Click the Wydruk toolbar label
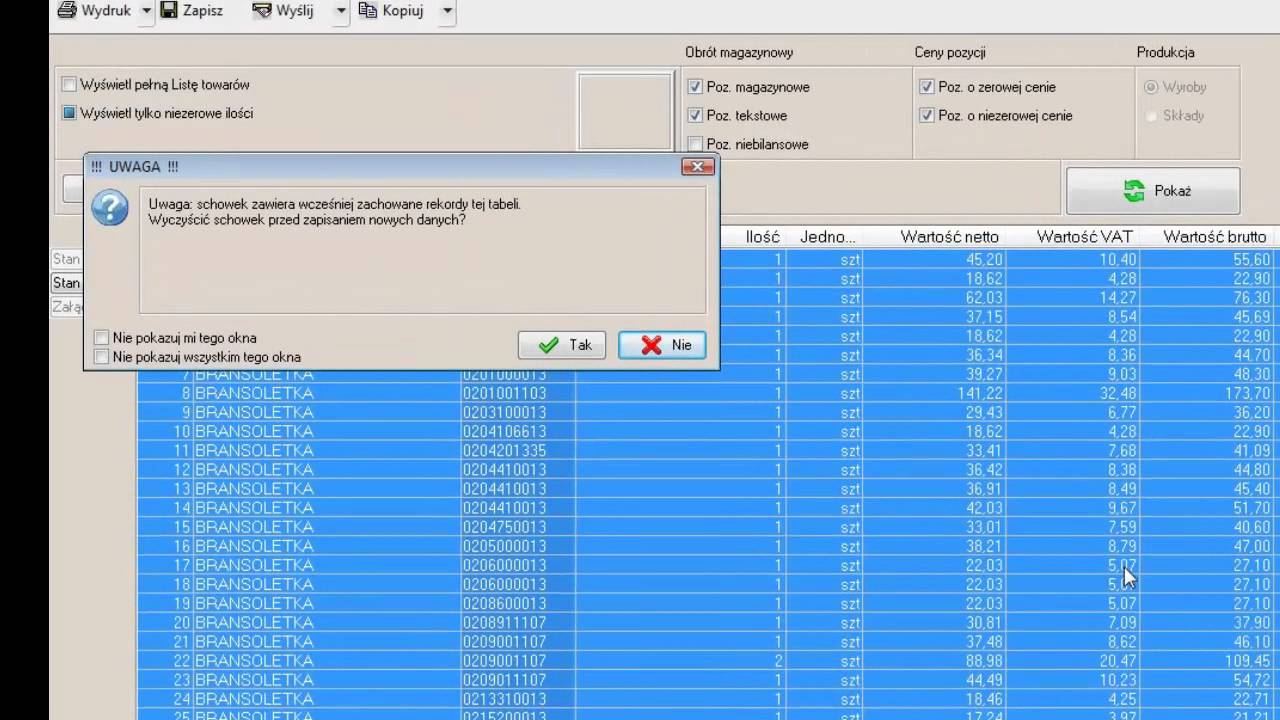The width and height of the screenshot is (1280, 720). point(106,11)
